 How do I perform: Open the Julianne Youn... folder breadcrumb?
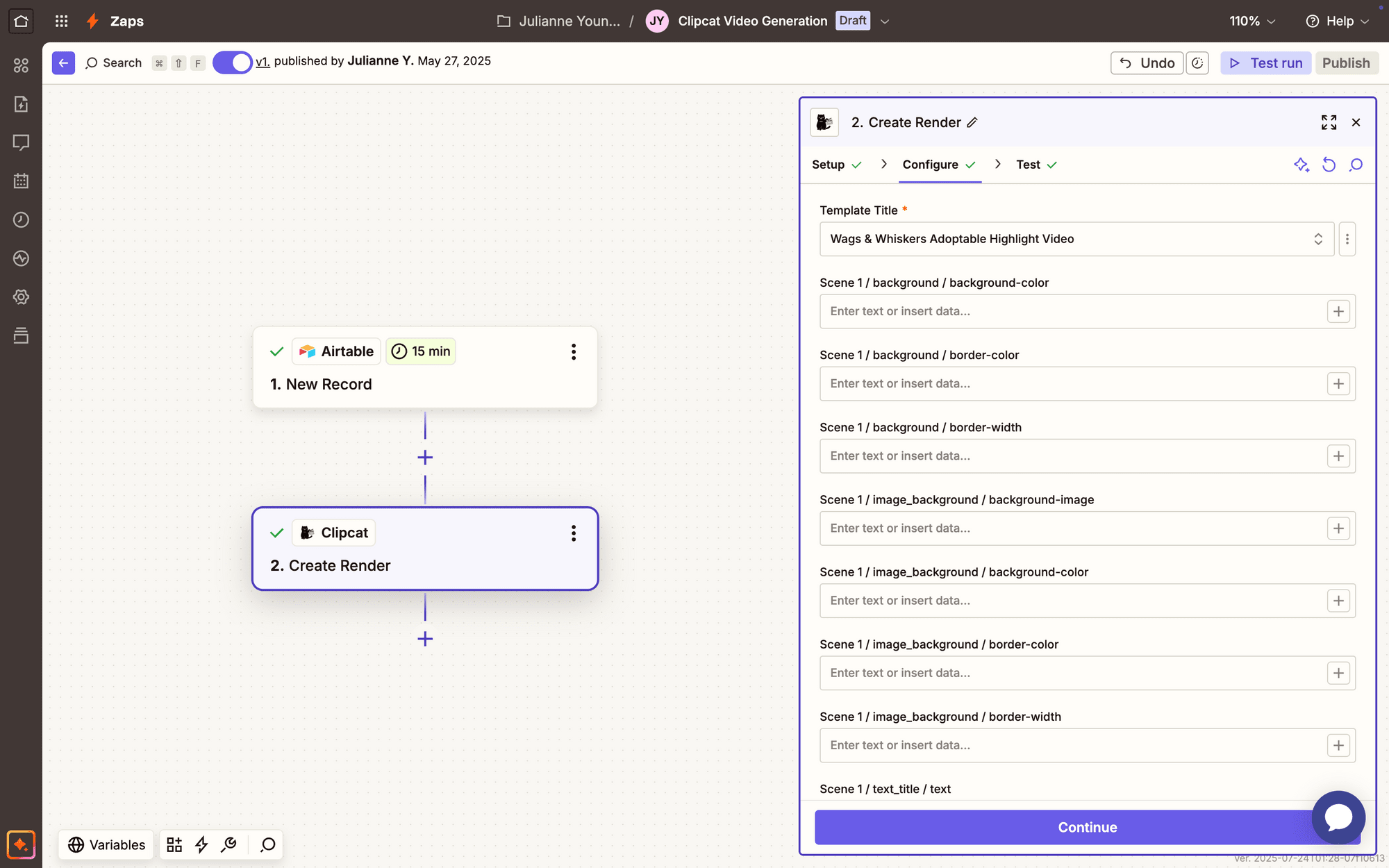(x=559, y=21)
